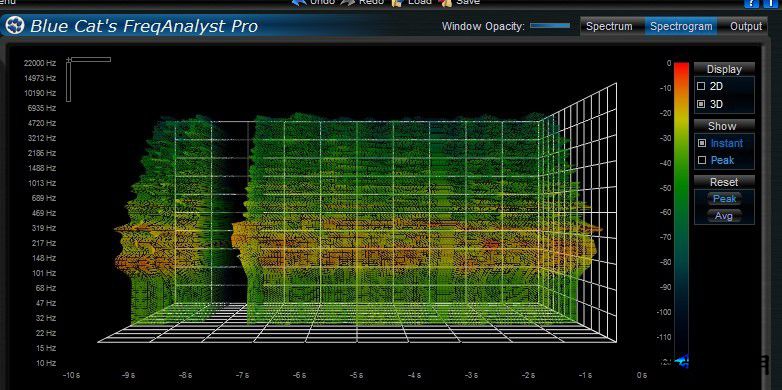The image size is (782, 390).
Task: Adjust the Window Opacity slider
Action: [x=550, y=25]
